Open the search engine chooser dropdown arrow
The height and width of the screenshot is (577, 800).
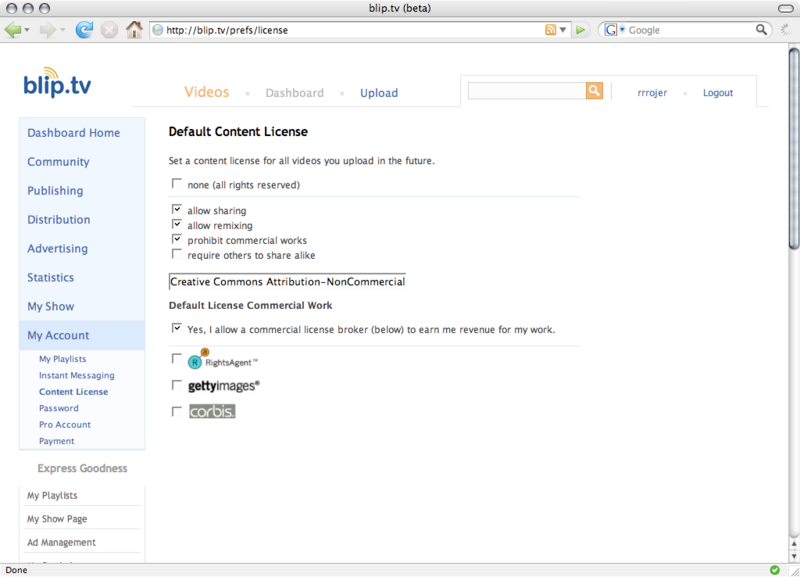pyautogui.click(x=622, y=30)
